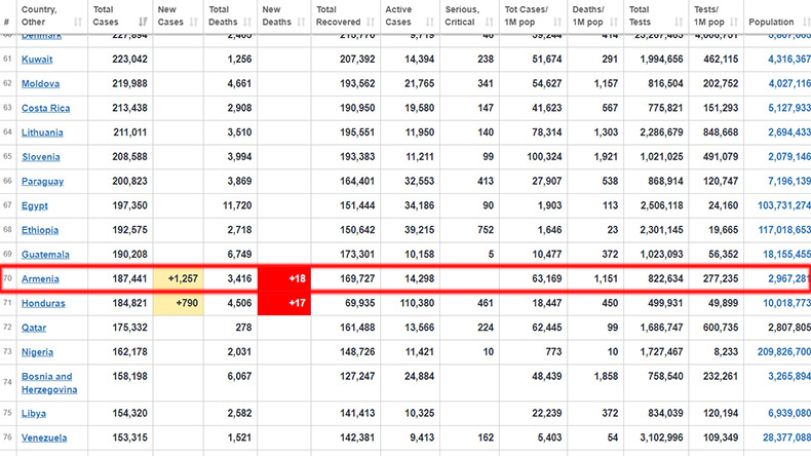Click sort icon beside Total Recovered header
The height and width of the screenshot is (456, 811).
[371, 22]
